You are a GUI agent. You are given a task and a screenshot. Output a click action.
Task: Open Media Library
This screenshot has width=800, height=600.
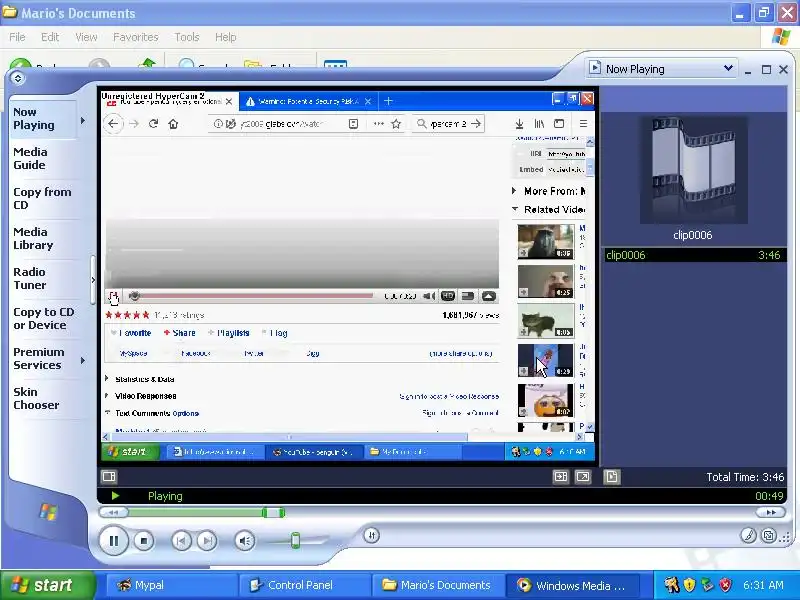click(33, 238)
